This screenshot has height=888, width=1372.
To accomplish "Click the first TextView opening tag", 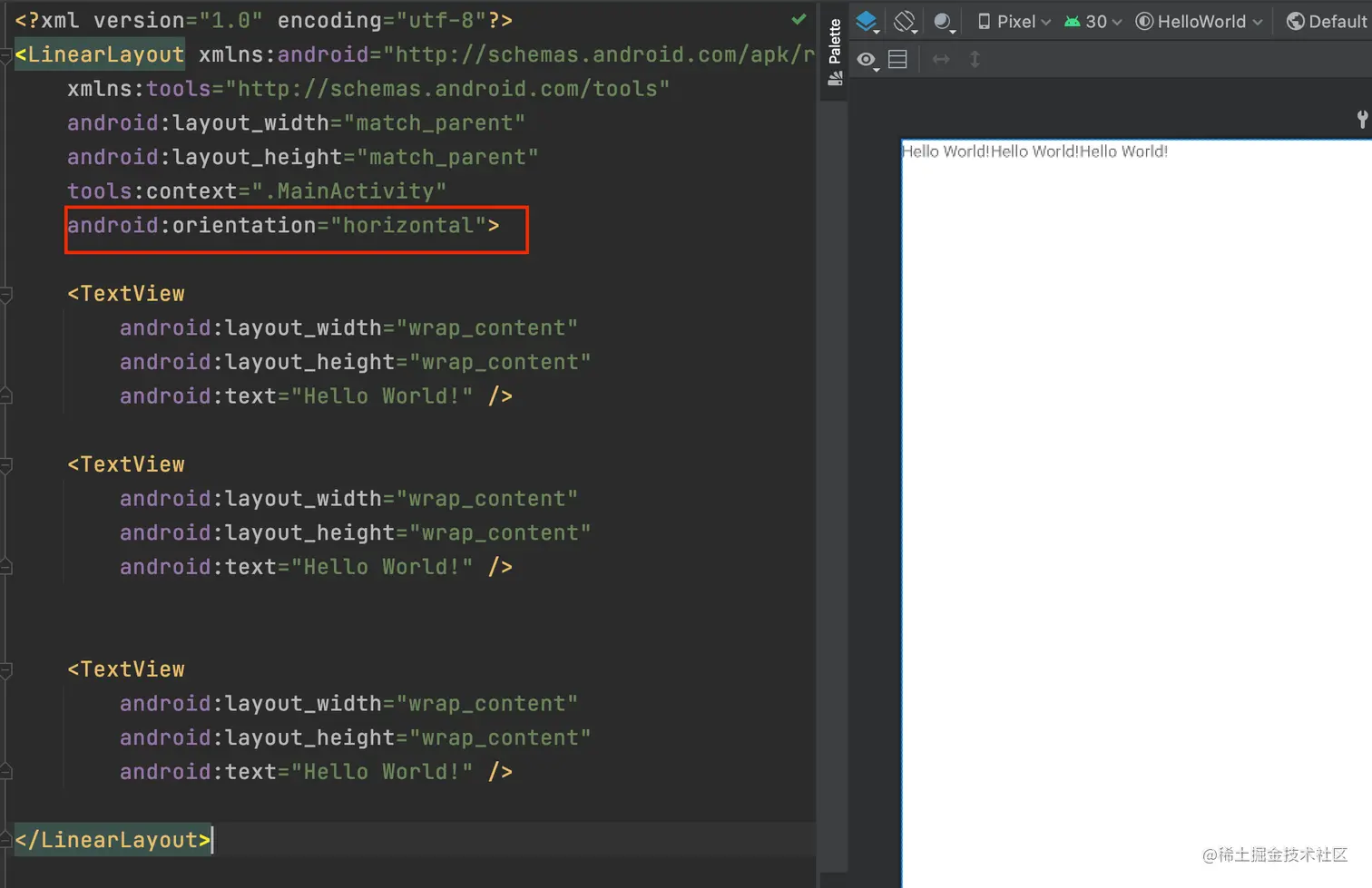I will 126,294.
